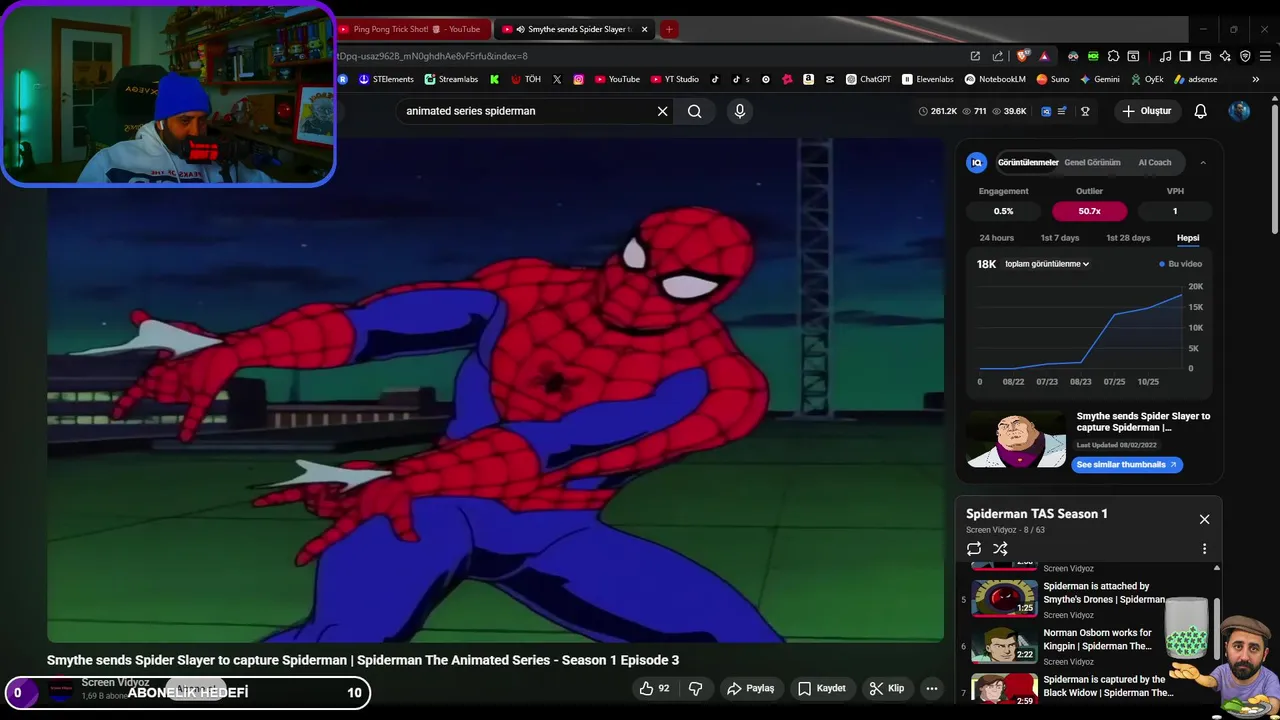
Task: Open the Suno bookmark
Action: (1053, 79)
